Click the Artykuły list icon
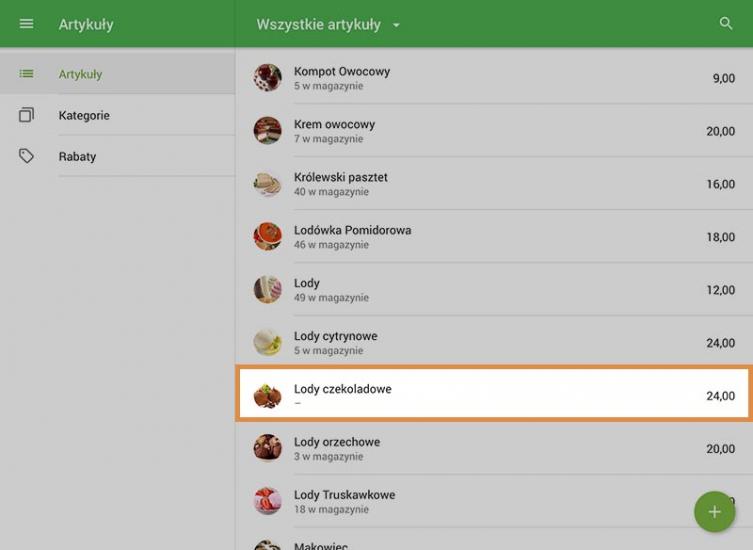This screenshot has height=550, width=753. 26,73
